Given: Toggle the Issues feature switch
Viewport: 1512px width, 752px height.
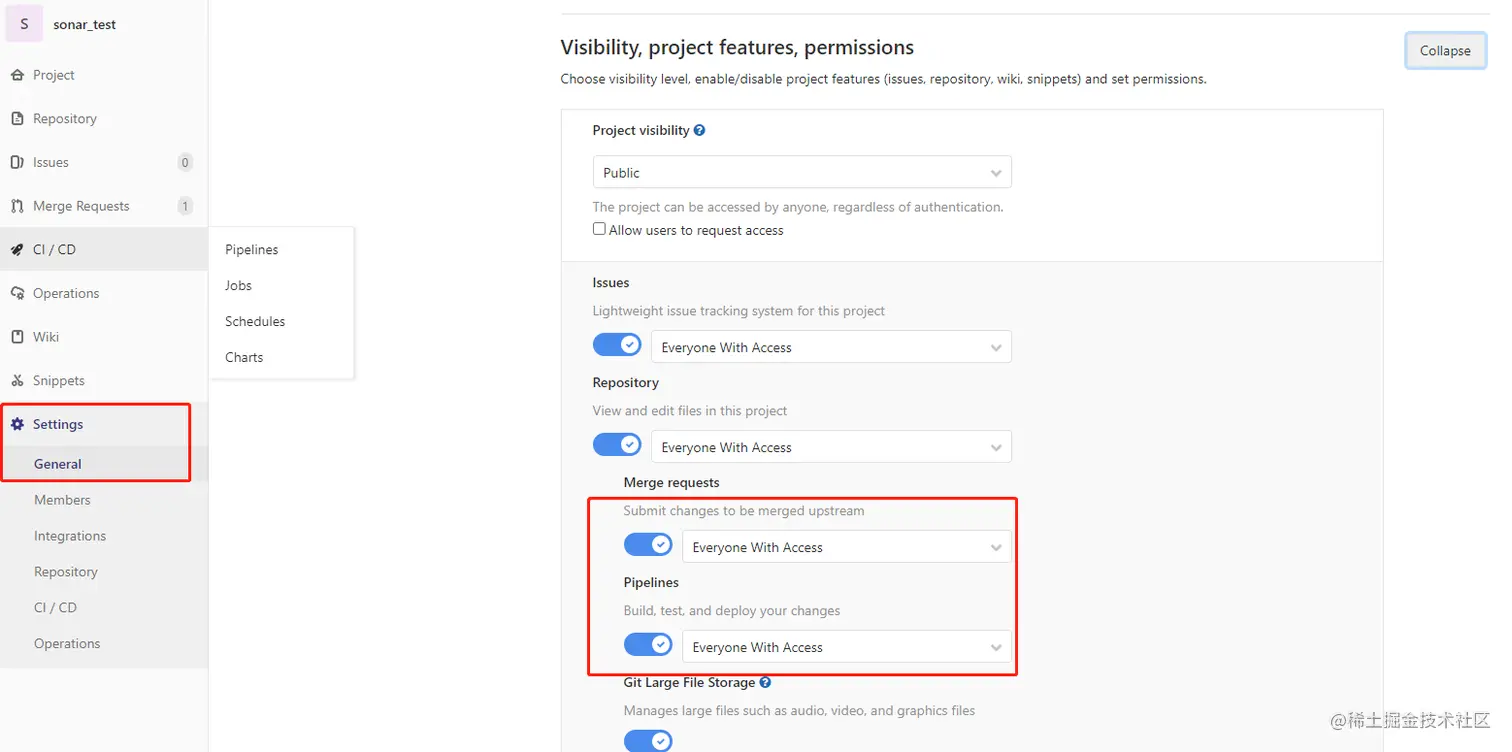Looking at the screenshot, I should click(x=617, y=345).
